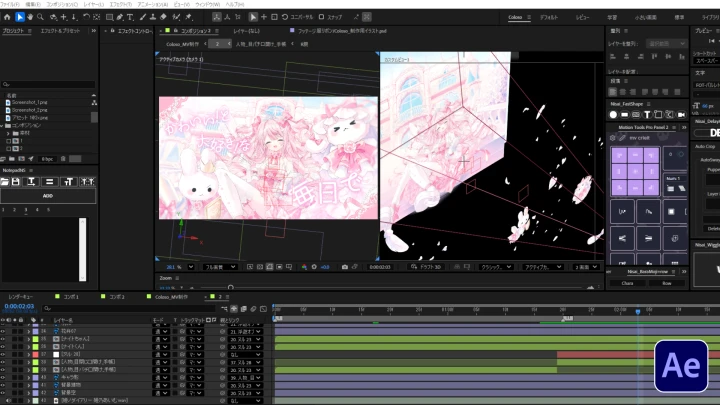
Task: Toggle lock switch on layer 38
Action: [21, 362]
